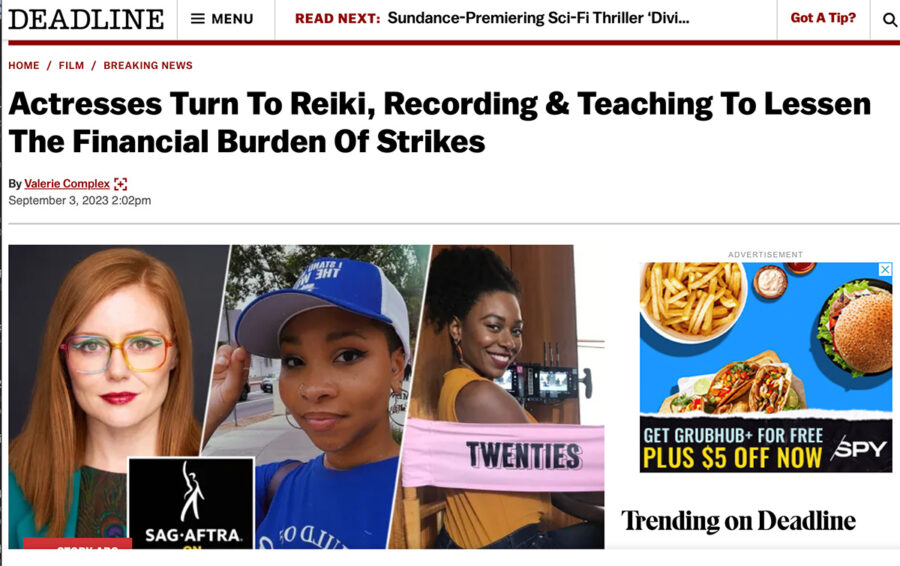
Task: Click the Twenties chair photo
Action: point(505,396)
